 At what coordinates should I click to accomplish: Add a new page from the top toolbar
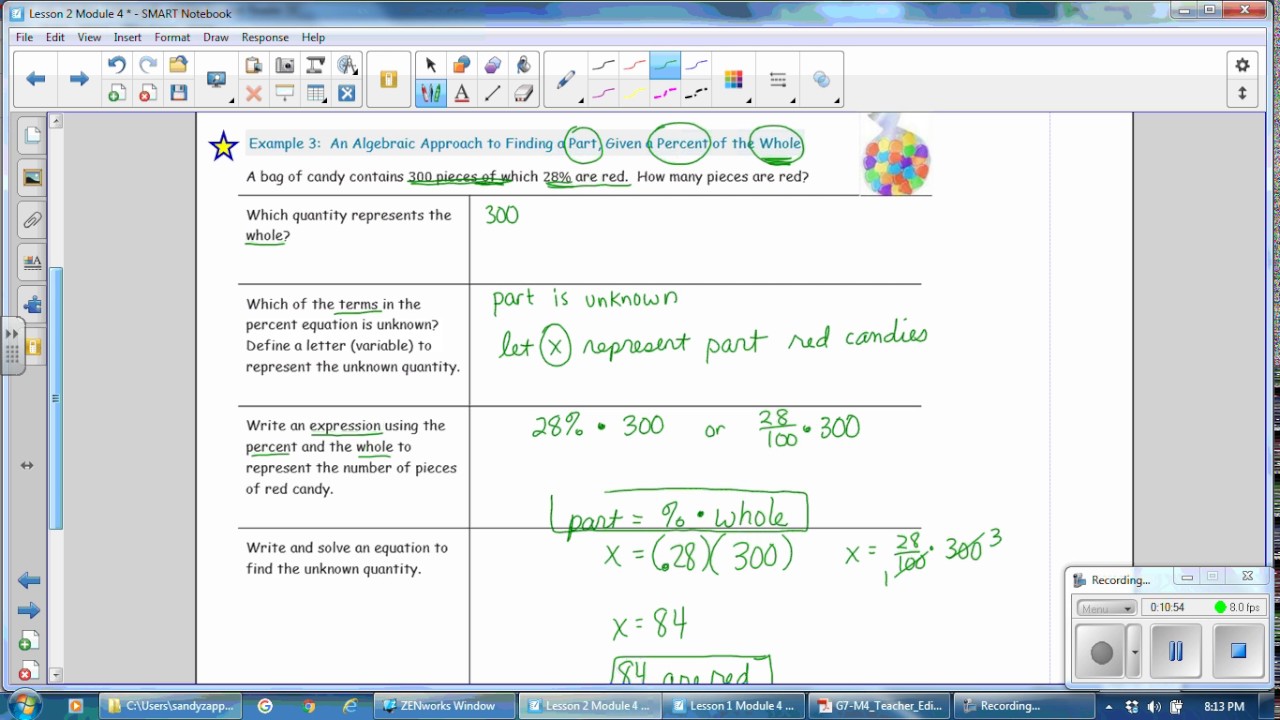117,94
